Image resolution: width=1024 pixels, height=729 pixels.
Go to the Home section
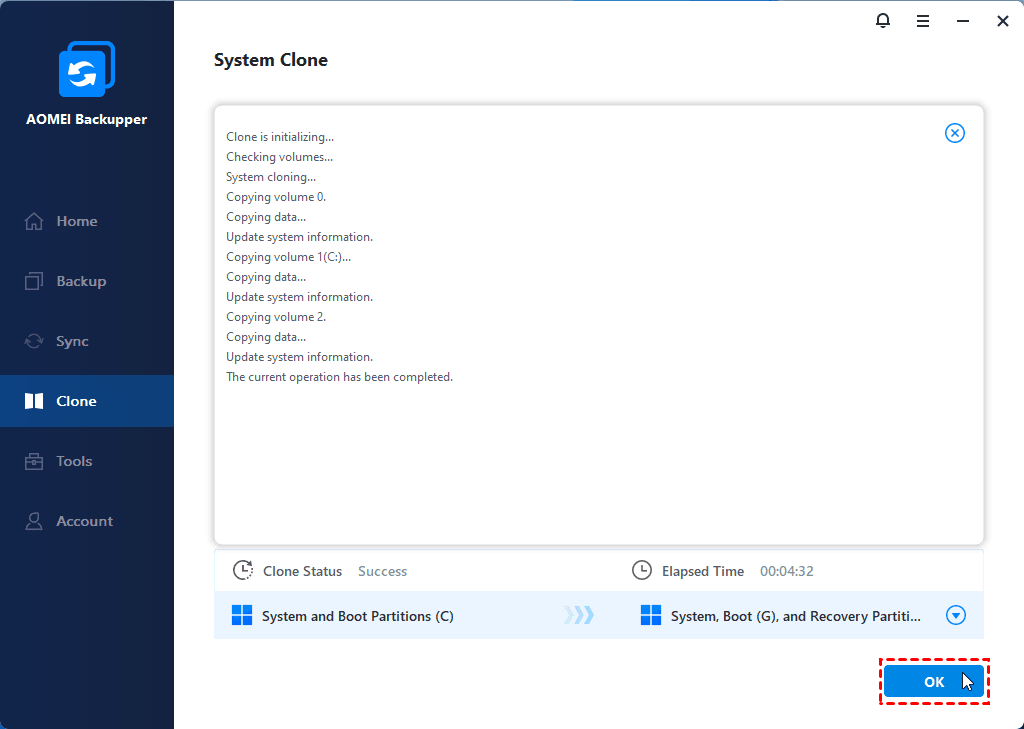(87, 221)
